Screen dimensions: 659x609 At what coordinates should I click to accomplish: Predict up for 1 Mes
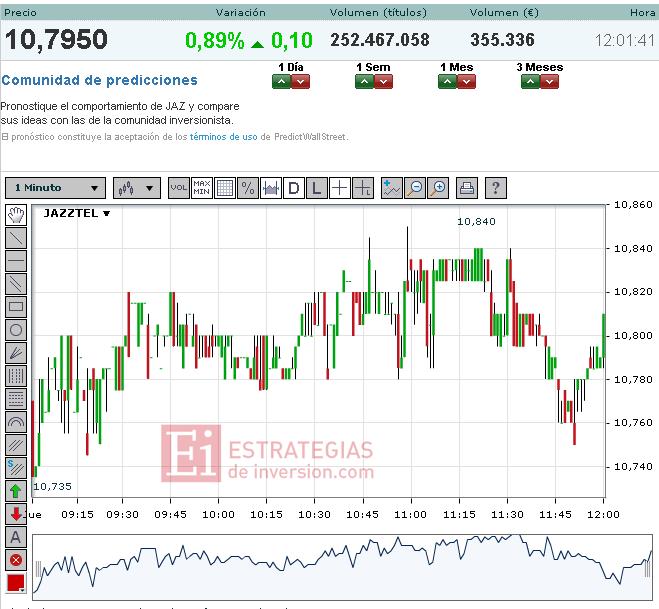447,82
